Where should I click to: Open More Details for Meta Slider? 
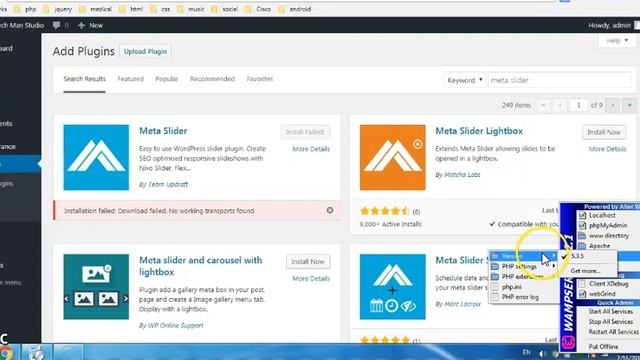tap(311, 149)
